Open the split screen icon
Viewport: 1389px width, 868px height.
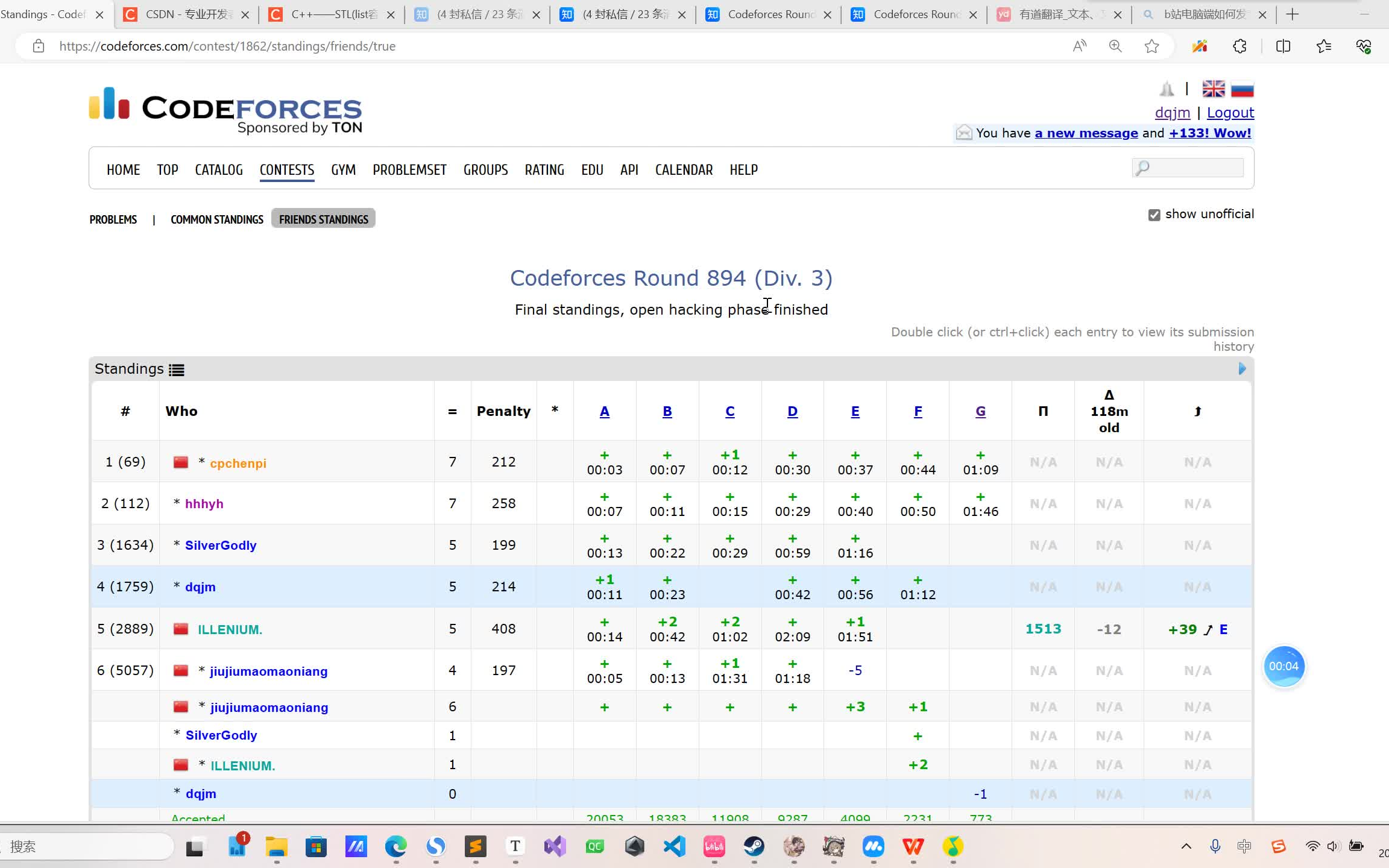(x=1283, y=46)
